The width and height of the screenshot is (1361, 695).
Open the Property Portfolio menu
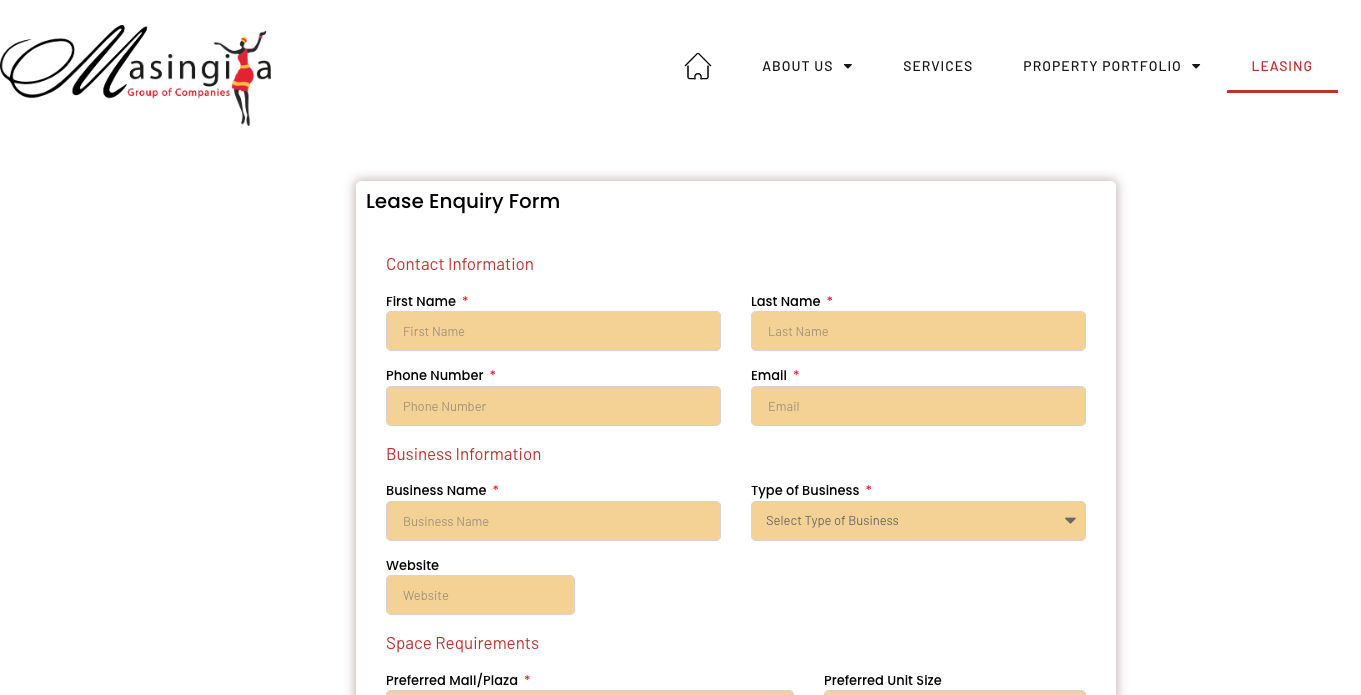[x=1101, y=66]
